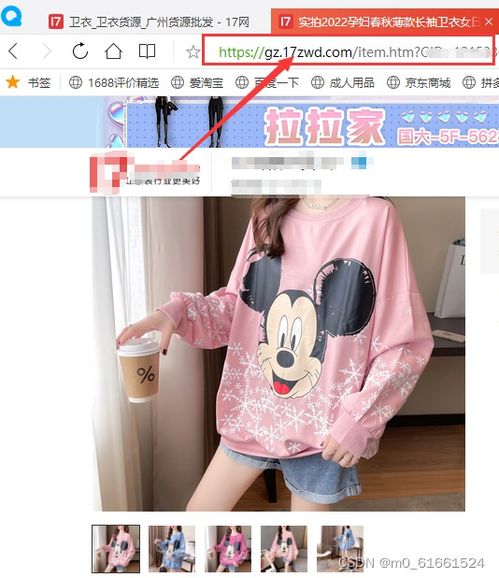Click the browser back arrow

(x=13, y=51)
